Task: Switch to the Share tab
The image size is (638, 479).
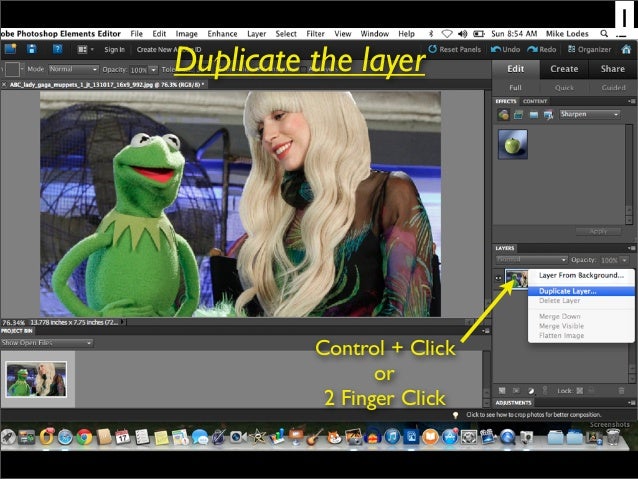Action: 612,69
